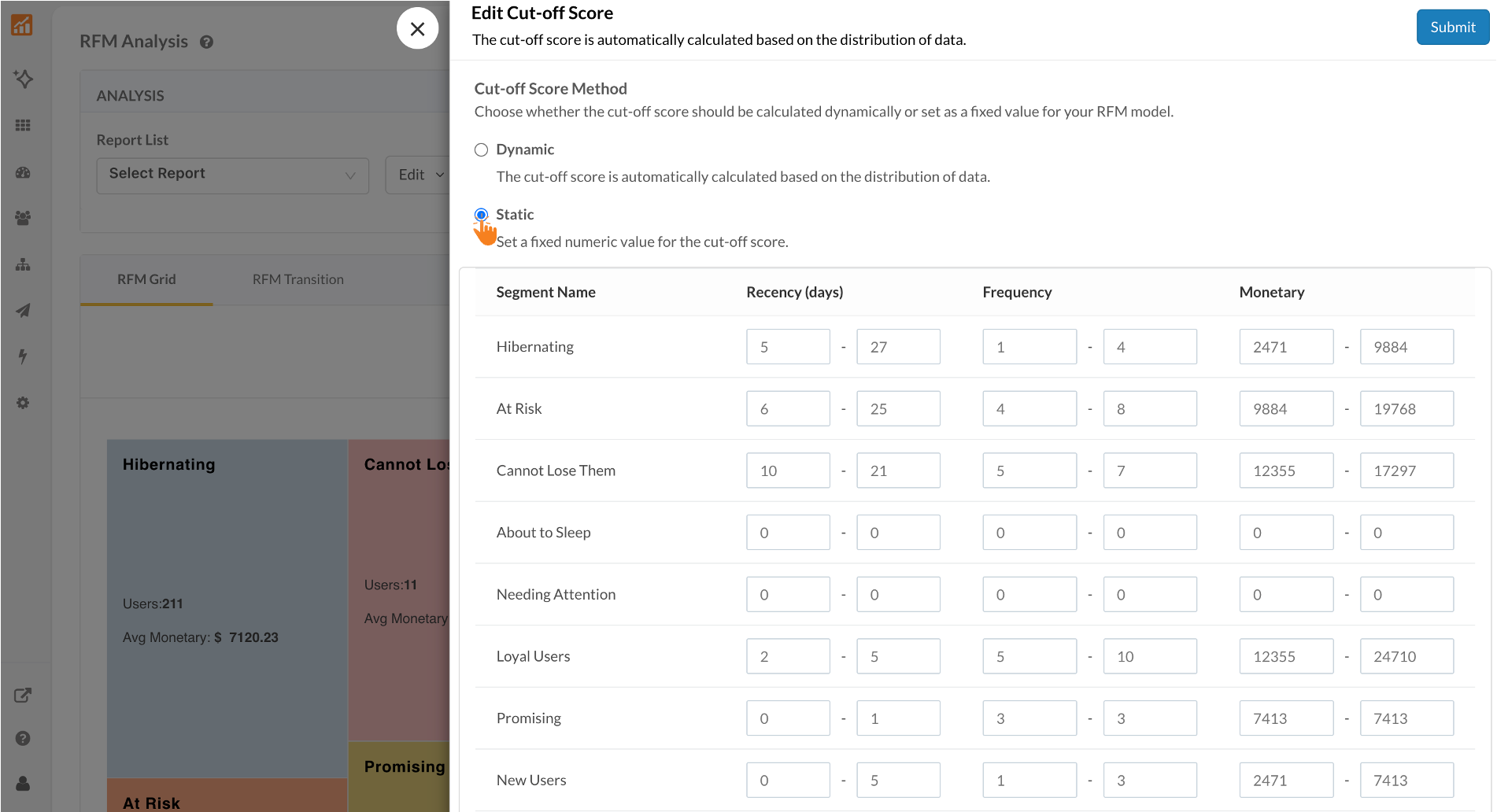Screen dimensions: 1497x812
Task: Click the help question mark icon near bottom sidebar
Action: [x=24, y=738]
